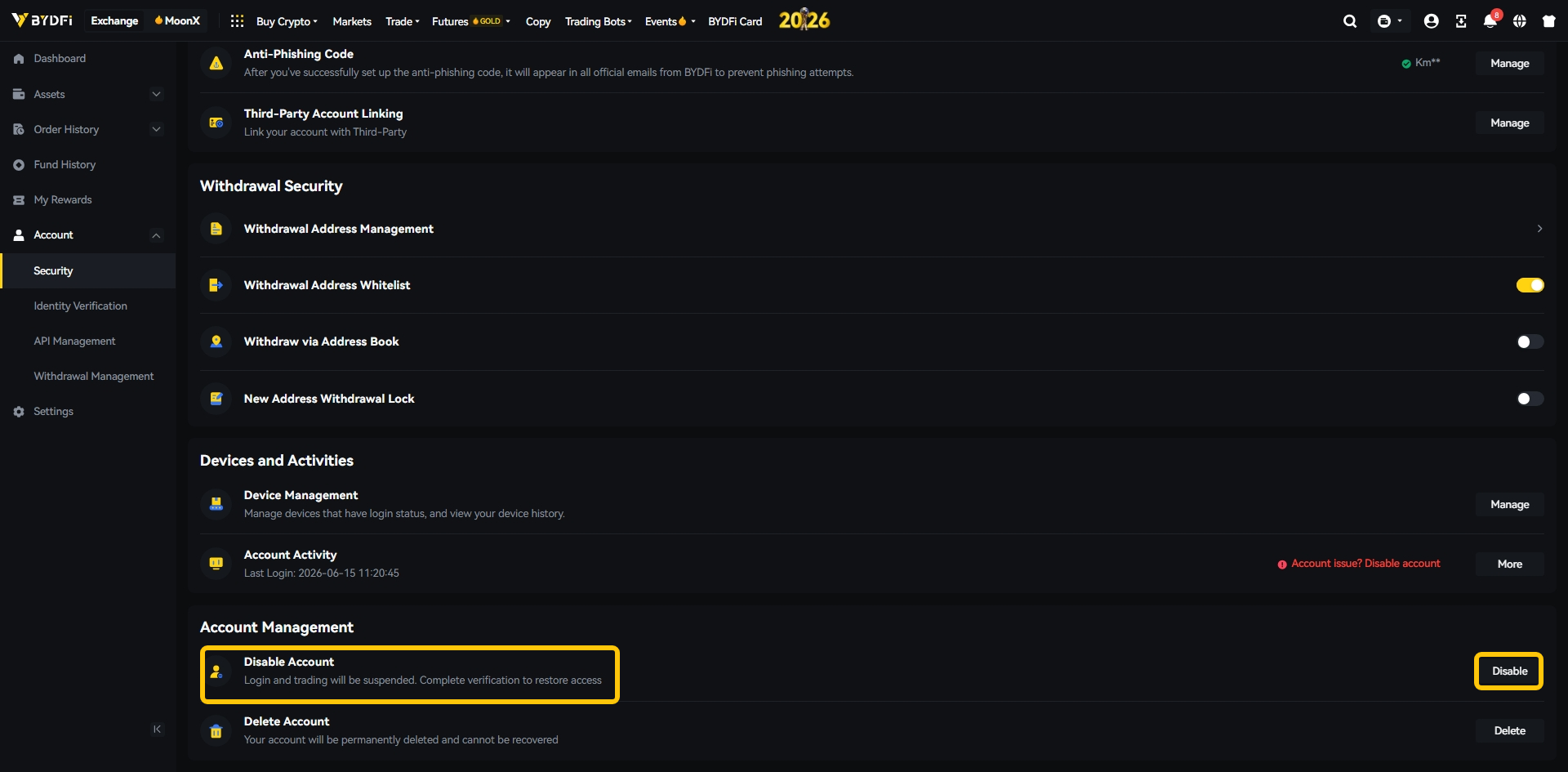Enable the Withdraw via Address Book toggle
This screenshot has width=1568, height=772.
pos(1530,341)
